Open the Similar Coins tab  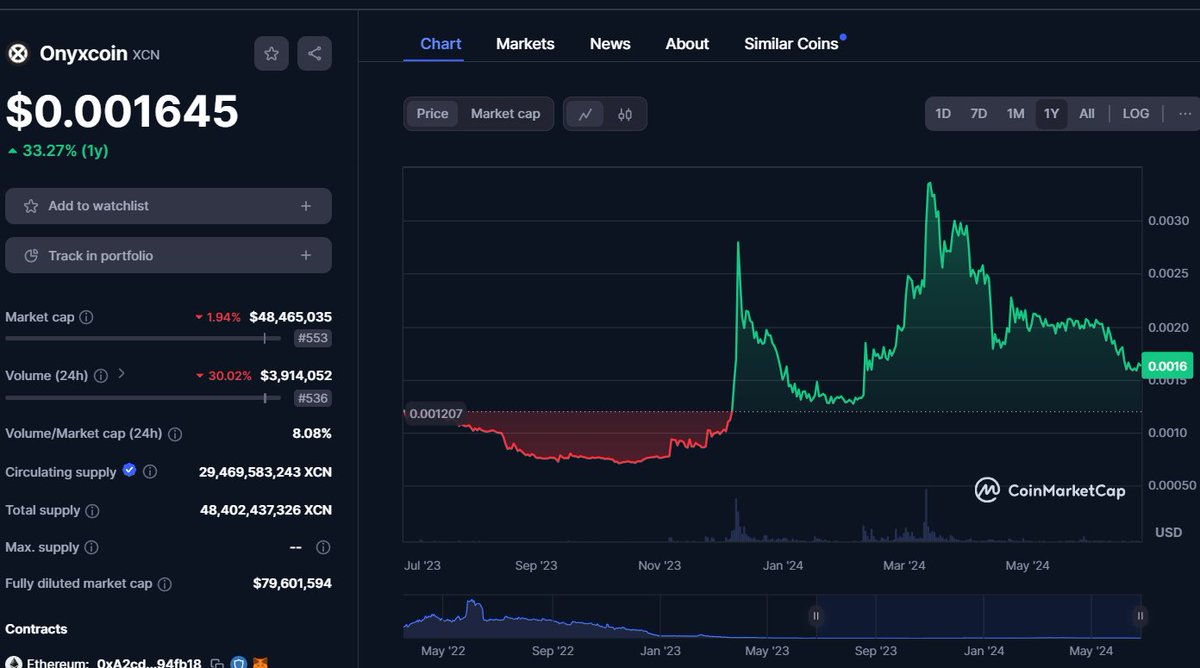(790, 43)
